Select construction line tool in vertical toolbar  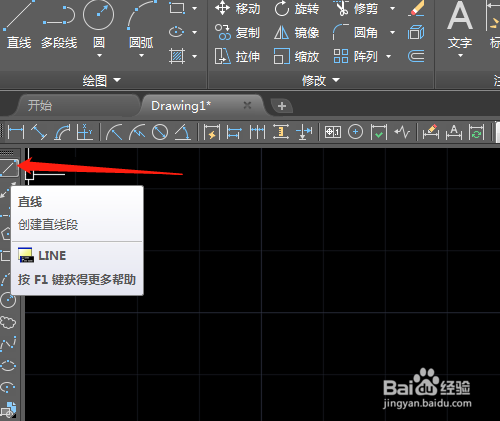(x=6, y=192)
